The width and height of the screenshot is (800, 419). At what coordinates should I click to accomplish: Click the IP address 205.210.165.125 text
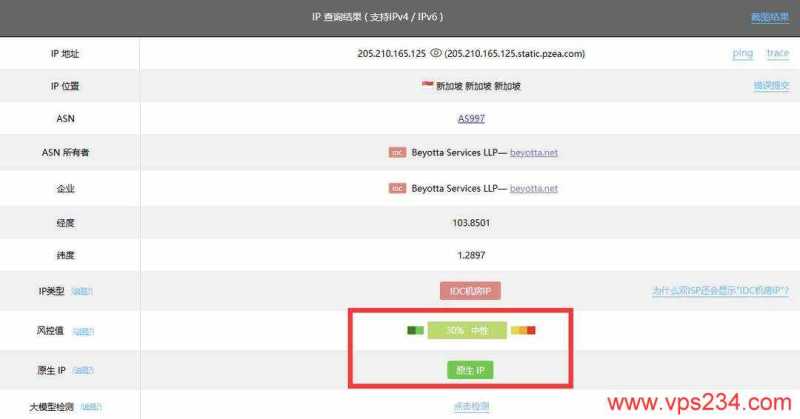pyautogui.click(x=391, y=54)
